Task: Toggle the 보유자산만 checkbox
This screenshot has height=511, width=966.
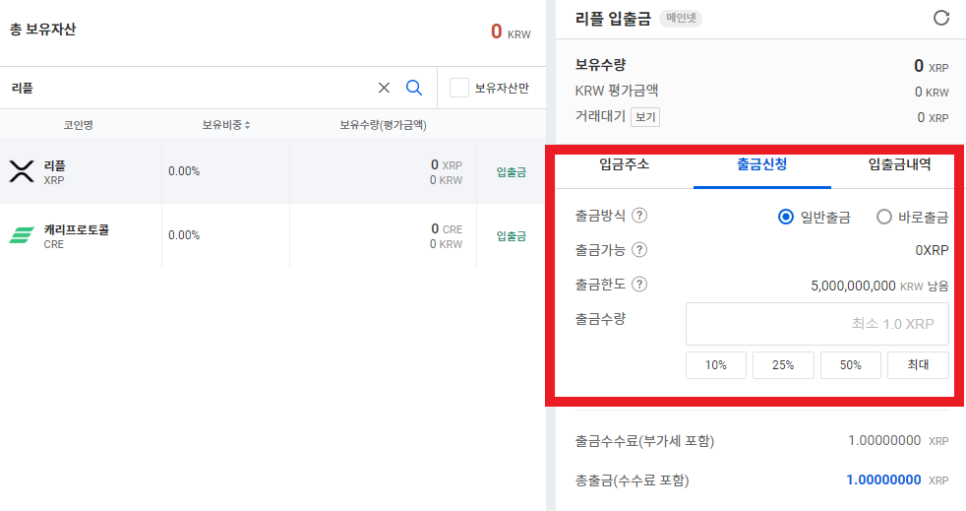Action: [x=459, y=88]
